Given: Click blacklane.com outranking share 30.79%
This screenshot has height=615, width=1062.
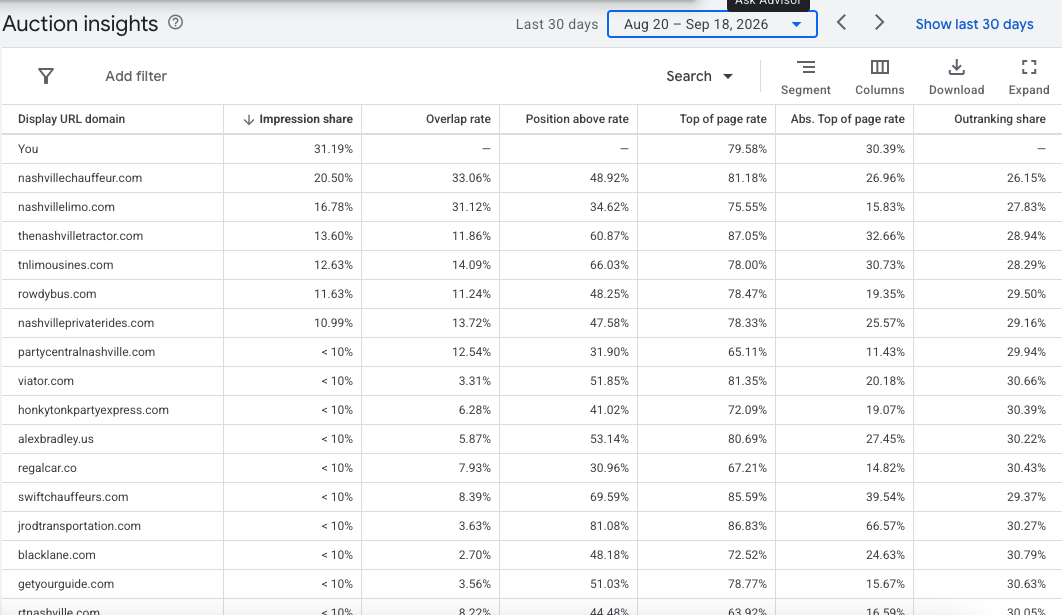Looking at the screenshot, I should click(1026, 555).
